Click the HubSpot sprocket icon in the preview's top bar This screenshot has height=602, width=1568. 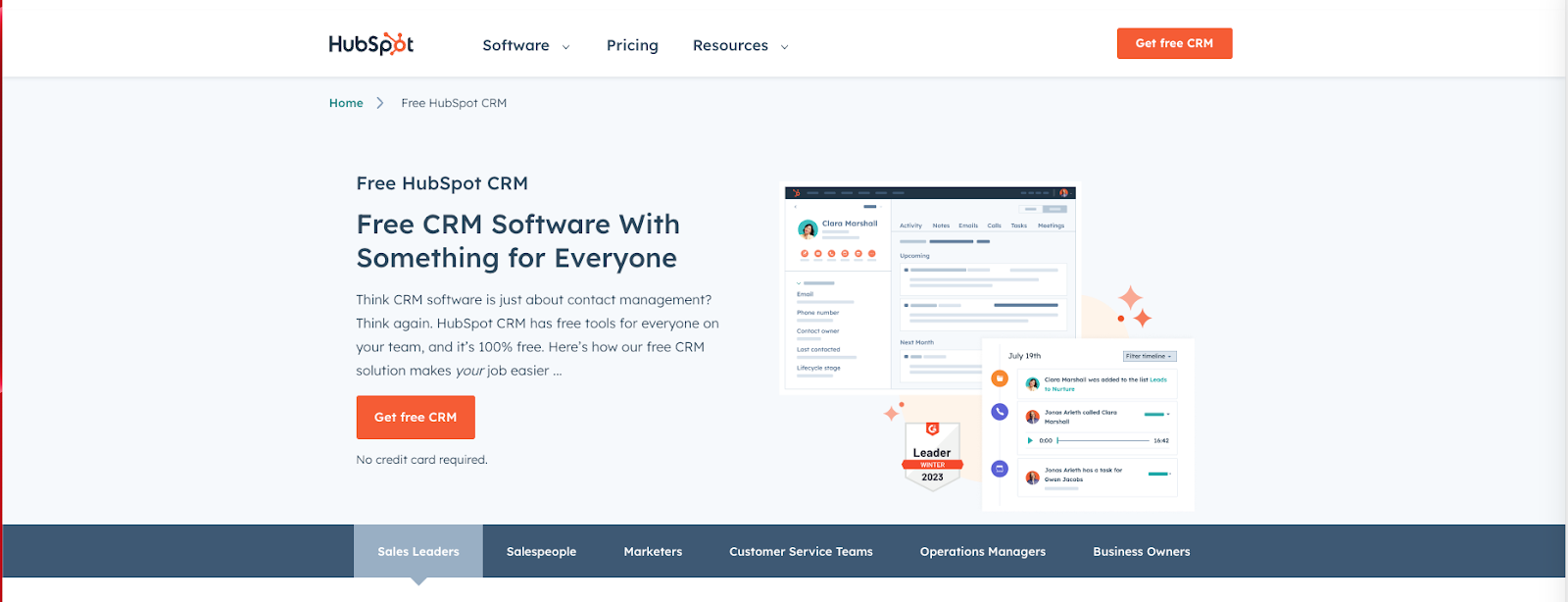coord(797,193)
